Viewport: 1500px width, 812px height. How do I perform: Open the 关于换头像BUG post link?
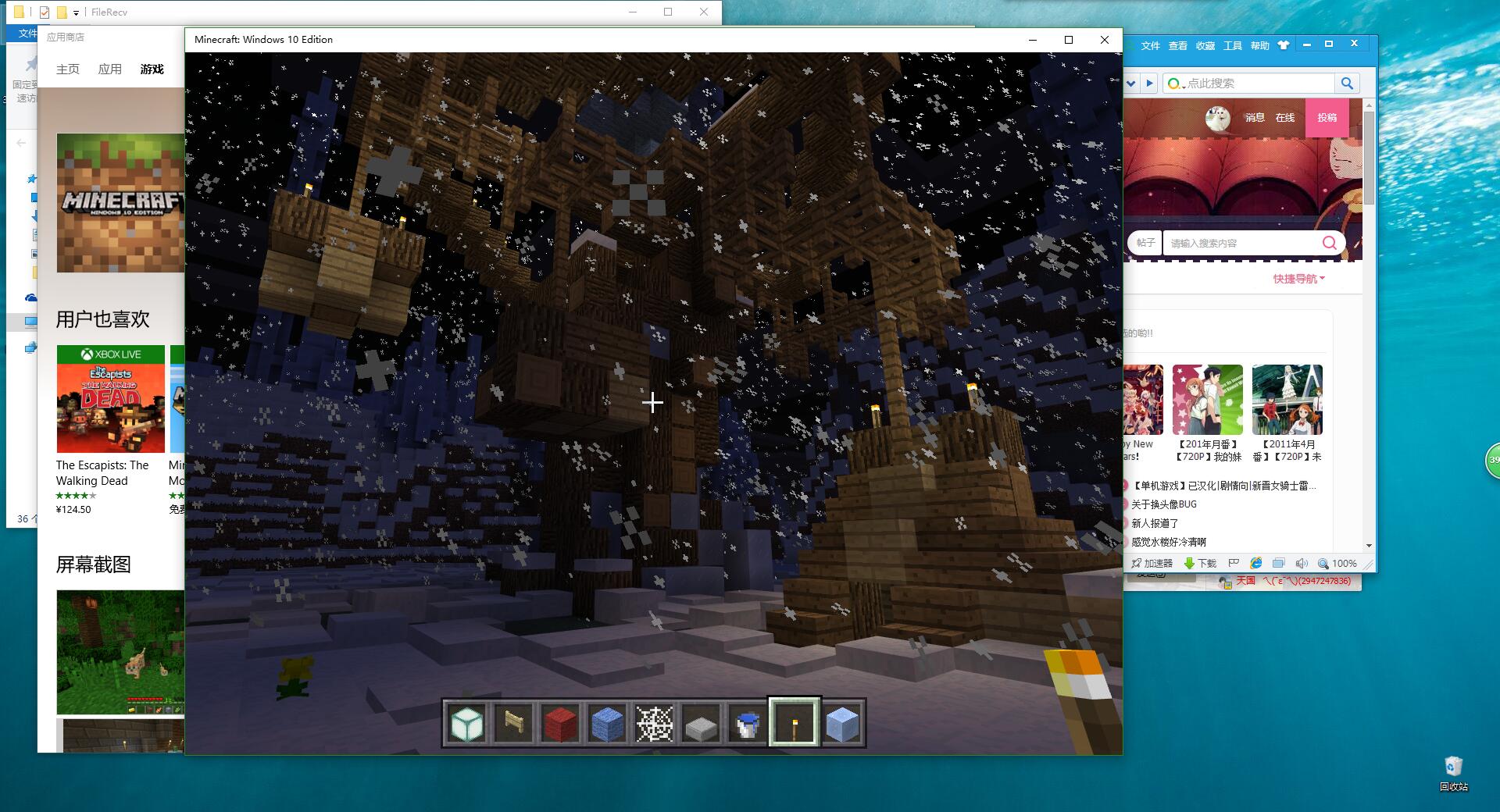point(1163,504)
